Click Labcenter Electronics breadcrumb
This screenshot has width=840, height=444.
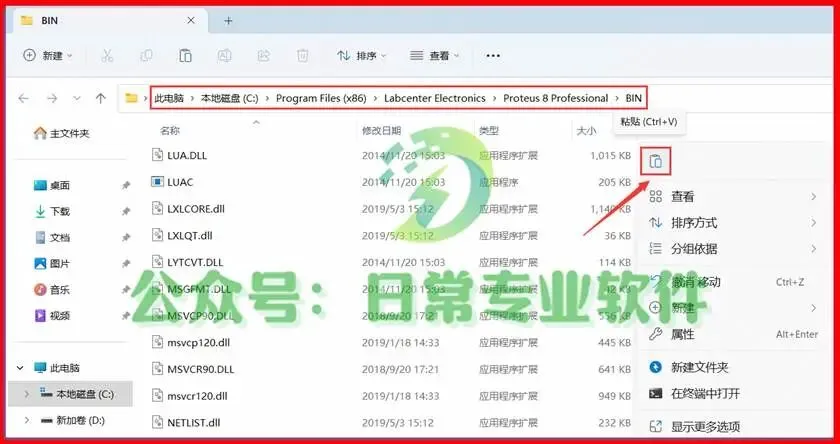[x=434, y=99]
